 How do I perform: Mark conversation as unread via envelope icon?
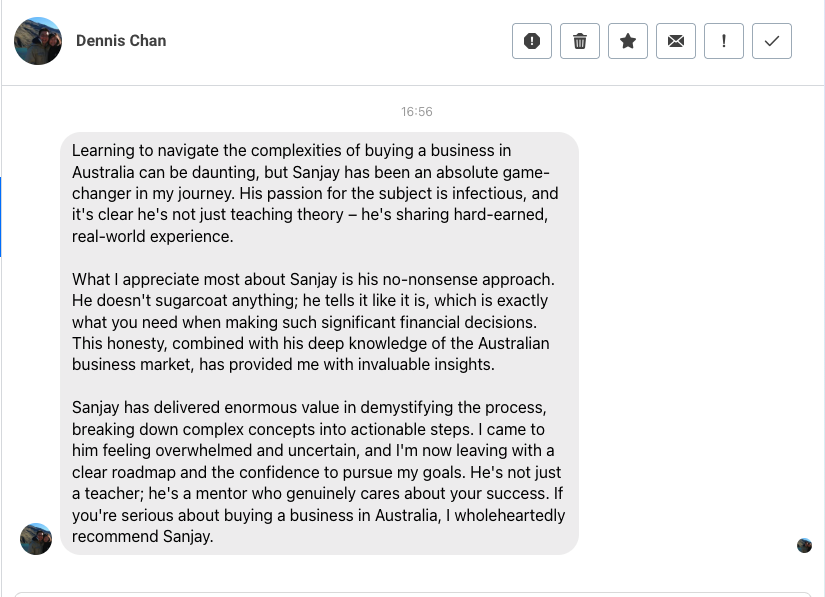click(675, 41)
